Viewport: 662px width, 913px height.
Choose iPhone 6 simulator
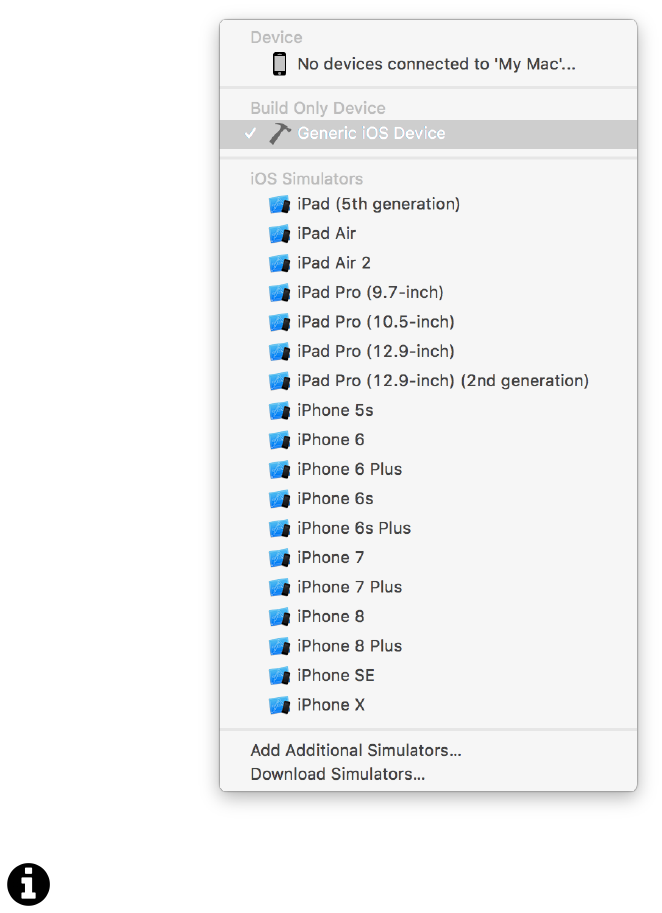pos(330,440)
